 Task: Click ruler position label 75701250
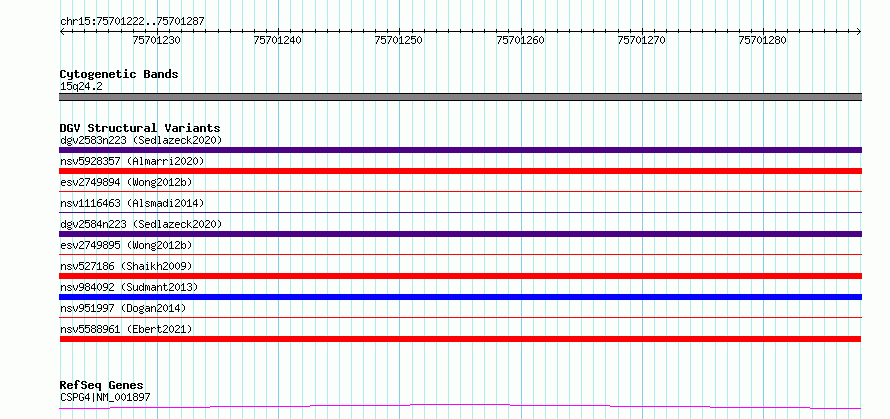pos(399,40)
